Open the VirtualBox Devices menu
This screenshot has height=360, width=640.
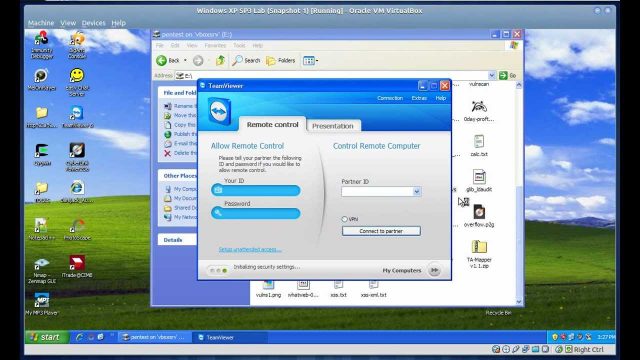pos(93,23)
